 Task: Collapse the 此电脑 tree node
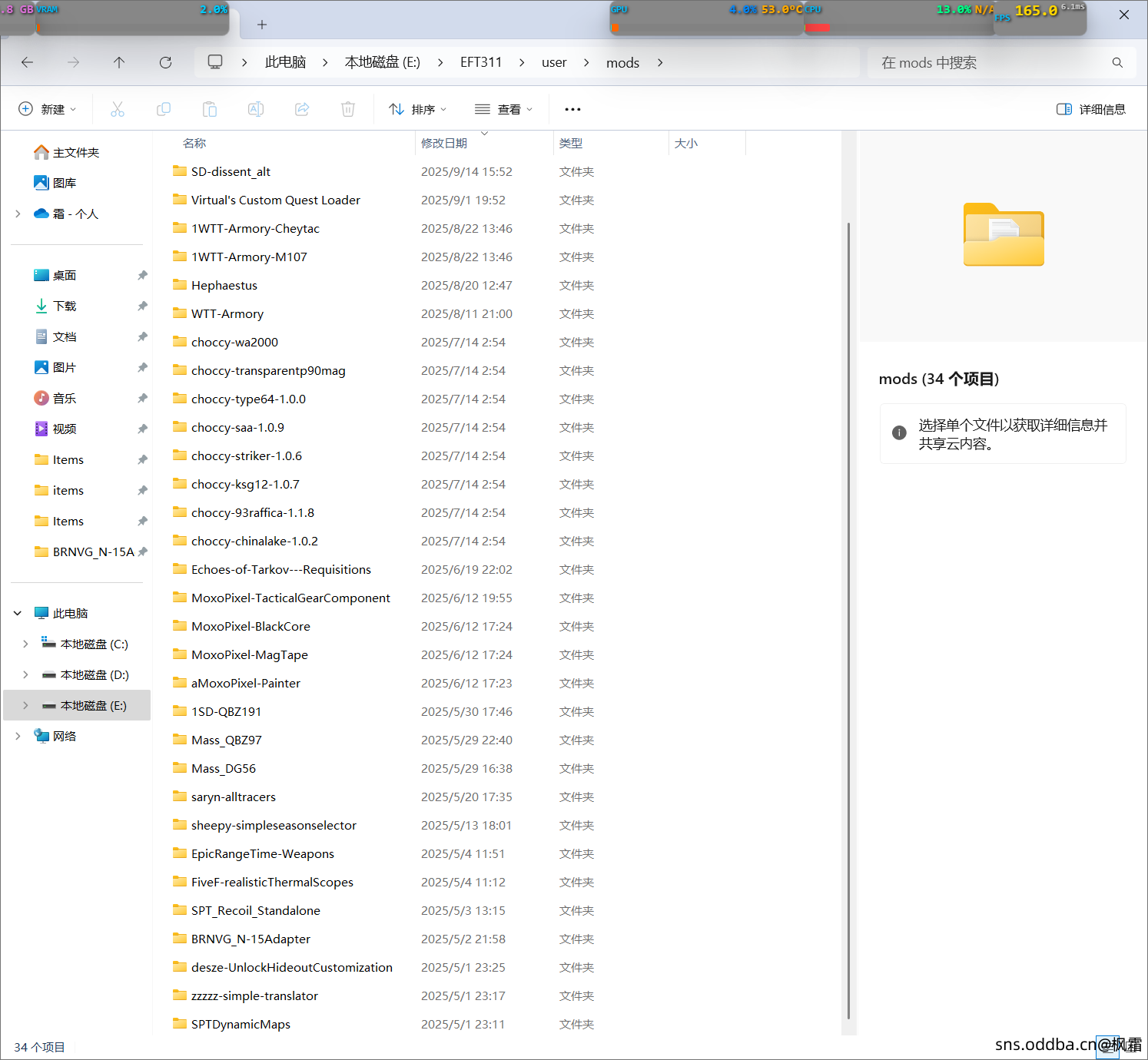coord(18,613)
